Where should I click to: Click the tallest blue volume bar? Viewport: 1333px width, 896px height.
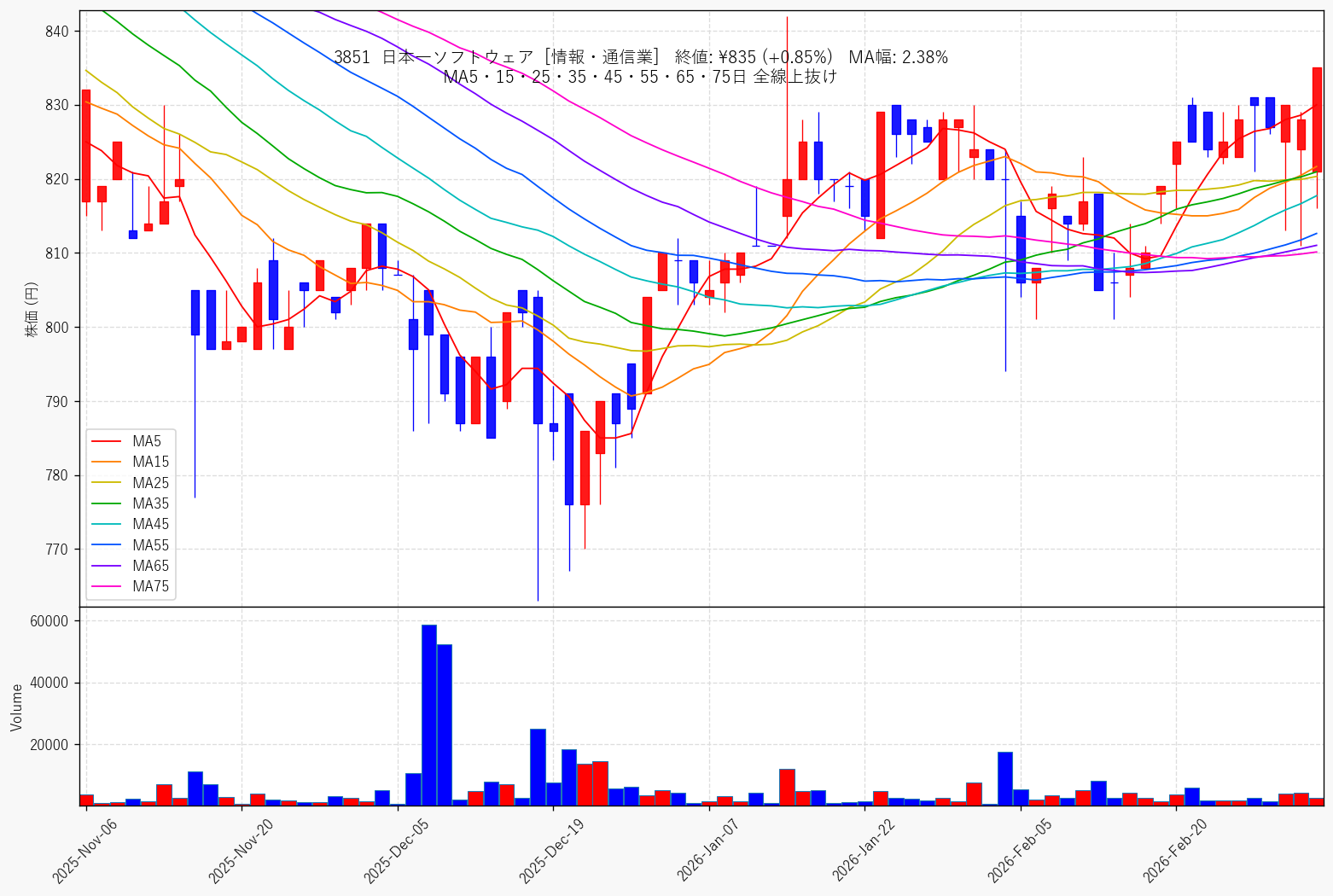429,715
